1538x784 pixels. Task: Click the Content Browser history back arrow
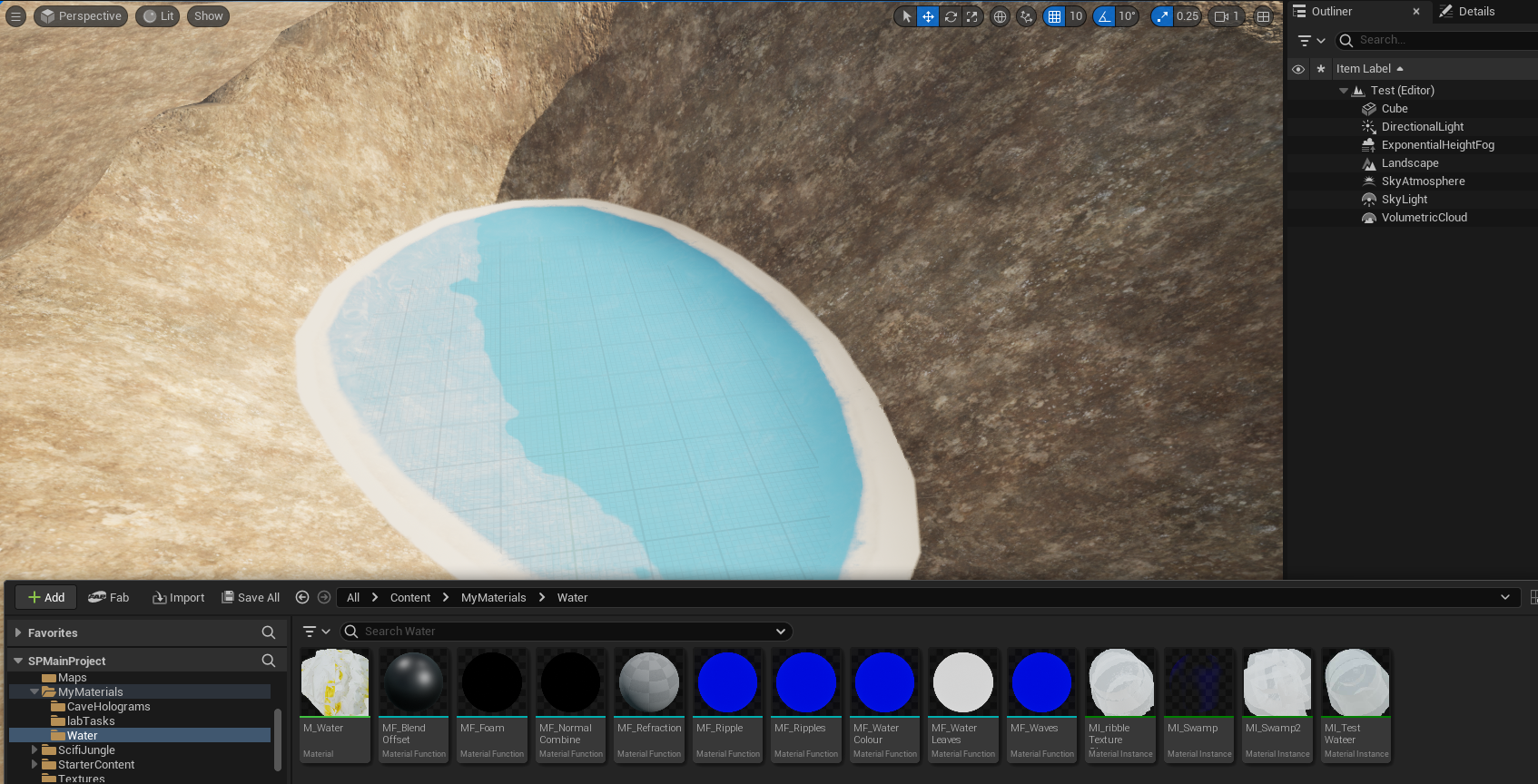(x=302, y=597)
